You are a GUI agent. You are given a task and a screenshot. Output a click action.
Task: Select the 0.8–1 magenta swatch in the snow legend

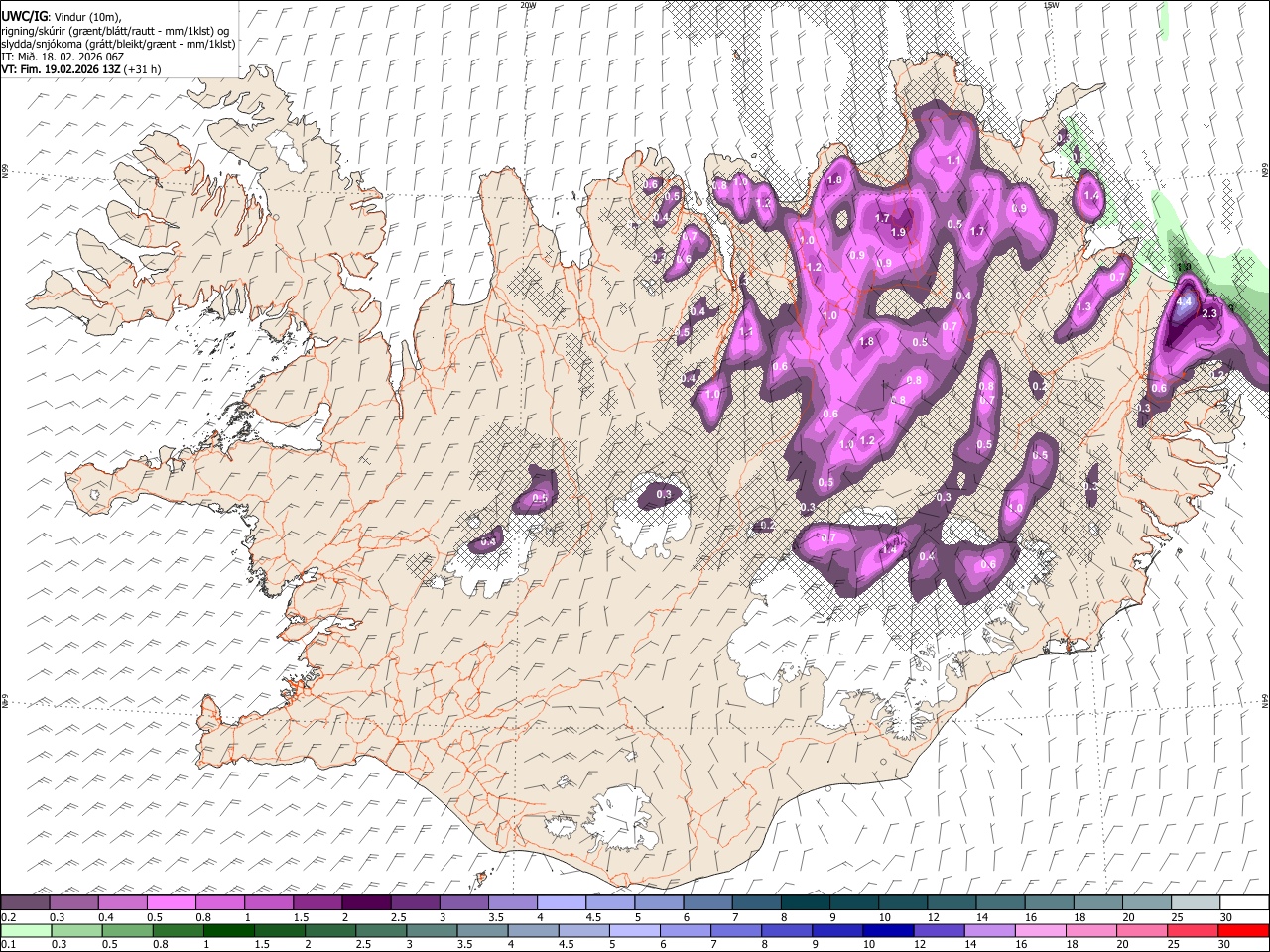[x=219, y=902]
